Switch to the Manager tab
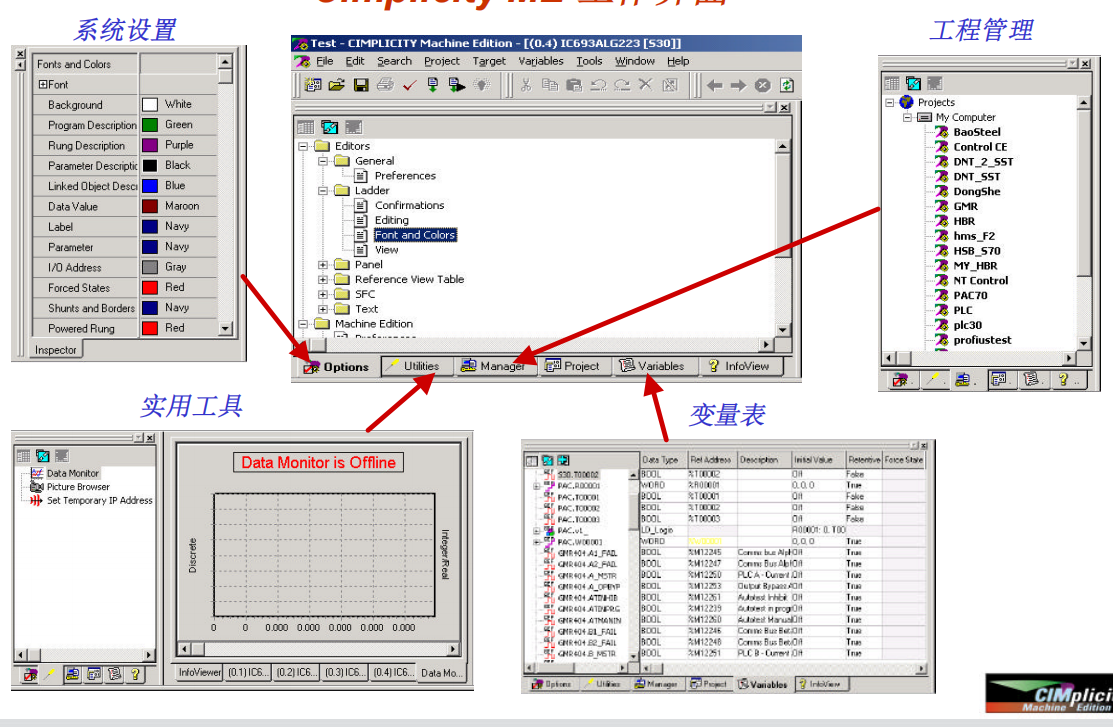Screen dimensions: 1113x728 tap(495, 366)
